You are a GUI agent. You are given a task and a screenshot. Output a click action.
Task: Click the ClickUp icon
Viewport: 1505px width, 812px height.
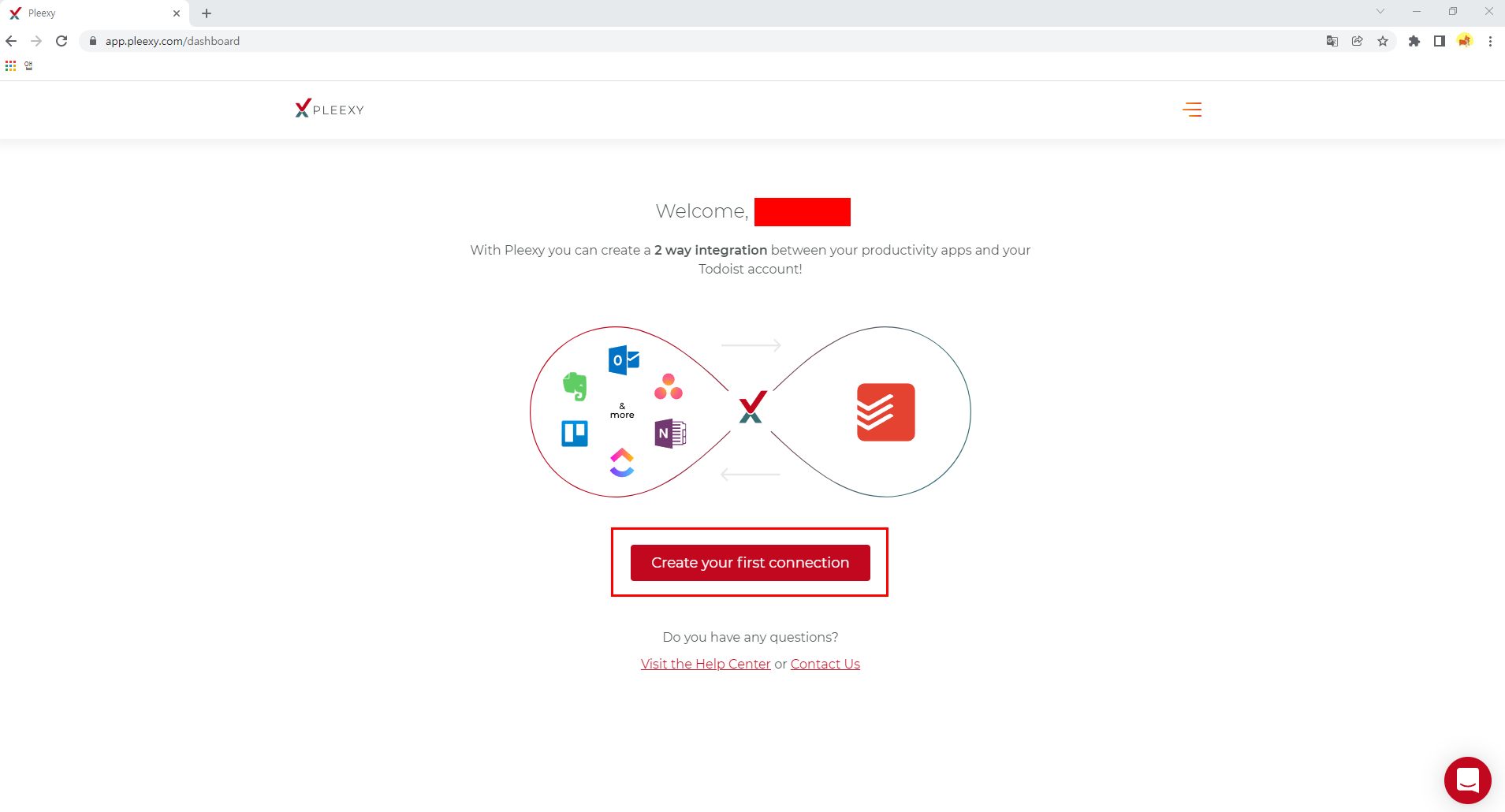tap(622, 463)
